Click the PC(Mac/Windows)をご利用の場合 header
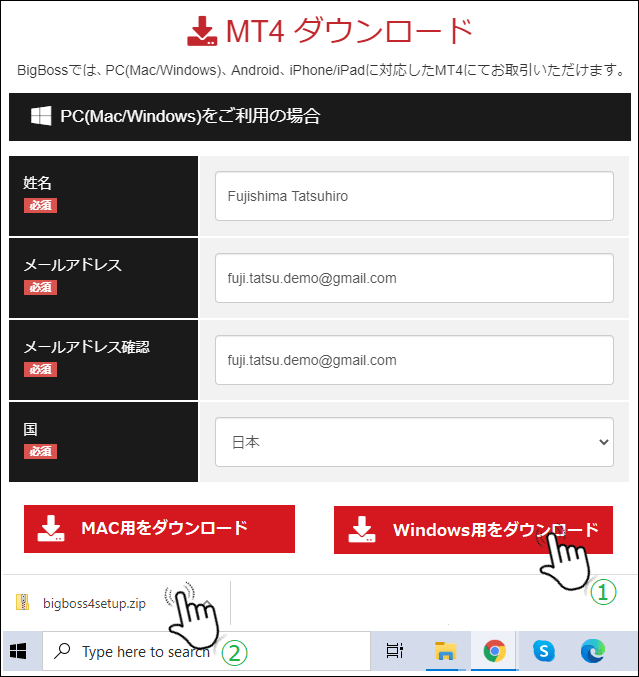 pyautogui.click(x=320, y=117)
